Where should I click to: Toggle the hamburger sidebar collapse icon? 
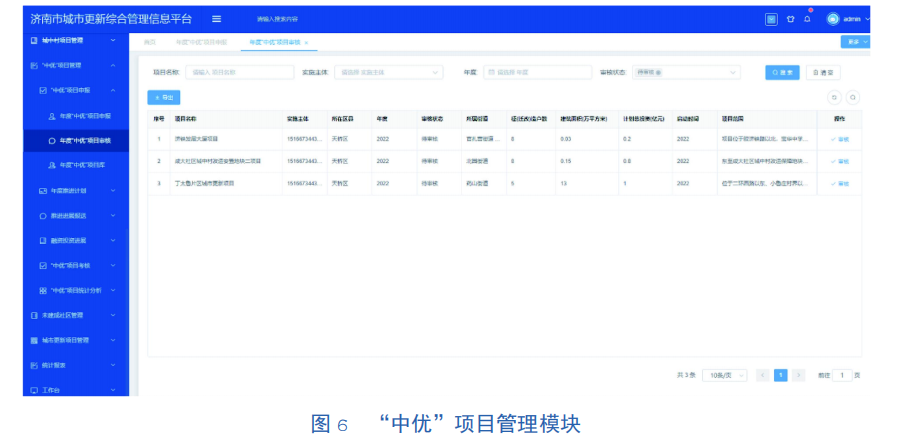(216, 19)
